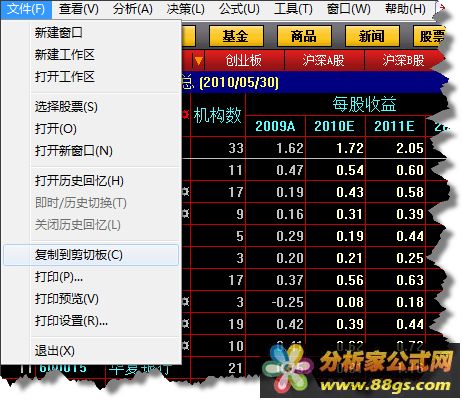The height and width of the screenshot is (400, 462).
Task: Select 打开历史回忆(H) entry
Action: [91, 181]
